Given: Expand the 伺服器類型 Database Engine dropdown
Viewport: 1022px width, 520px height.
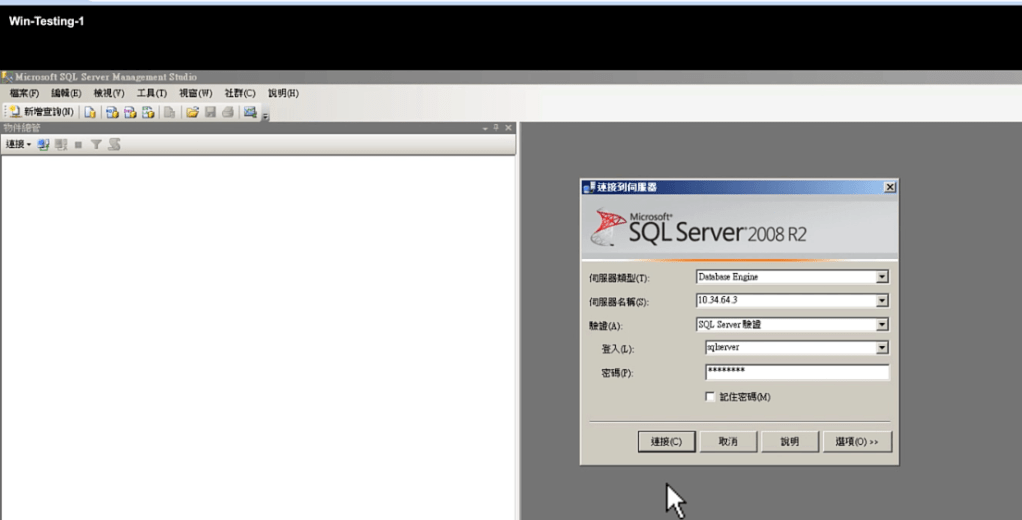Looking at the screenshot, I should pos(882,277).
